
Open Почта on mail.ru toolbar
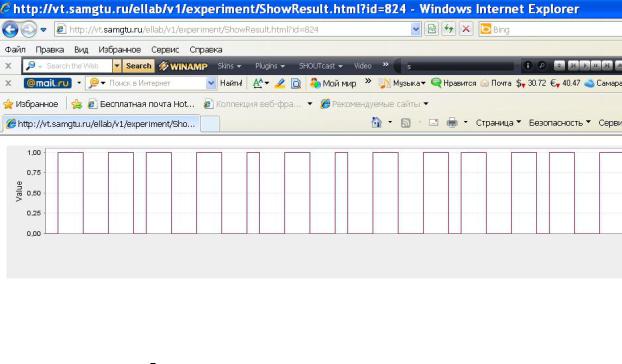495,83
